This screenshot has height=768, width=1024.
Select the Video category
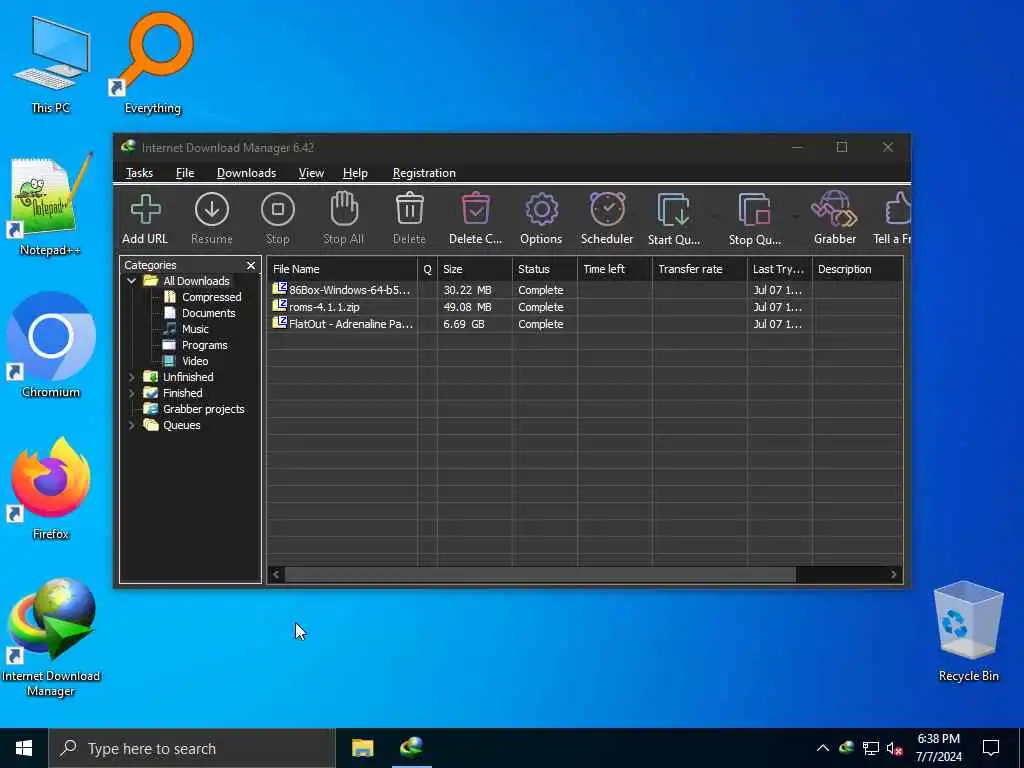coord(195,361)
